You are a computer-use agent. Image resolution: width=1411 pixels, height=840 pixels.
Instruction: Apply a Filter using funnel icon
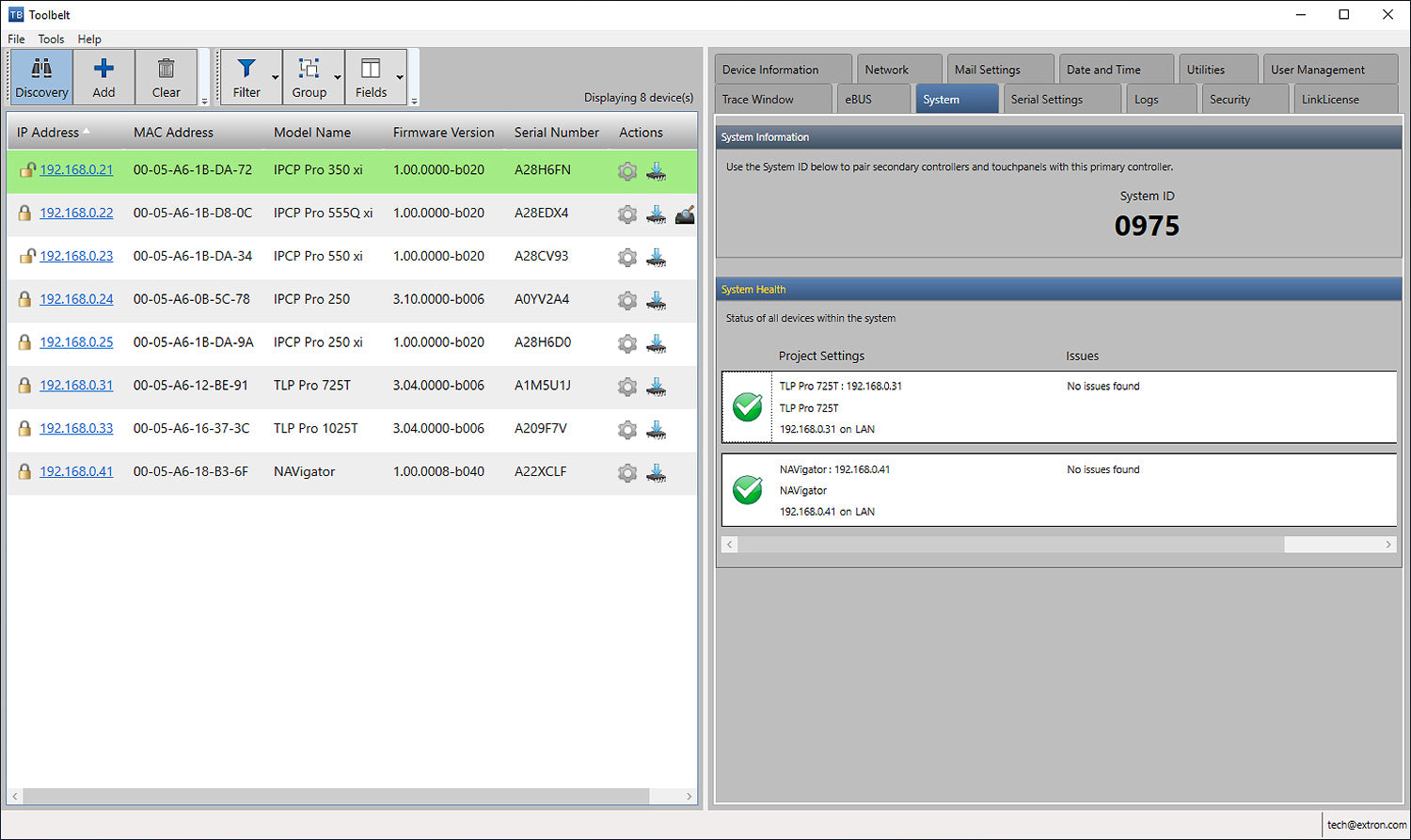pyautogui.click(x=246, y=77)
